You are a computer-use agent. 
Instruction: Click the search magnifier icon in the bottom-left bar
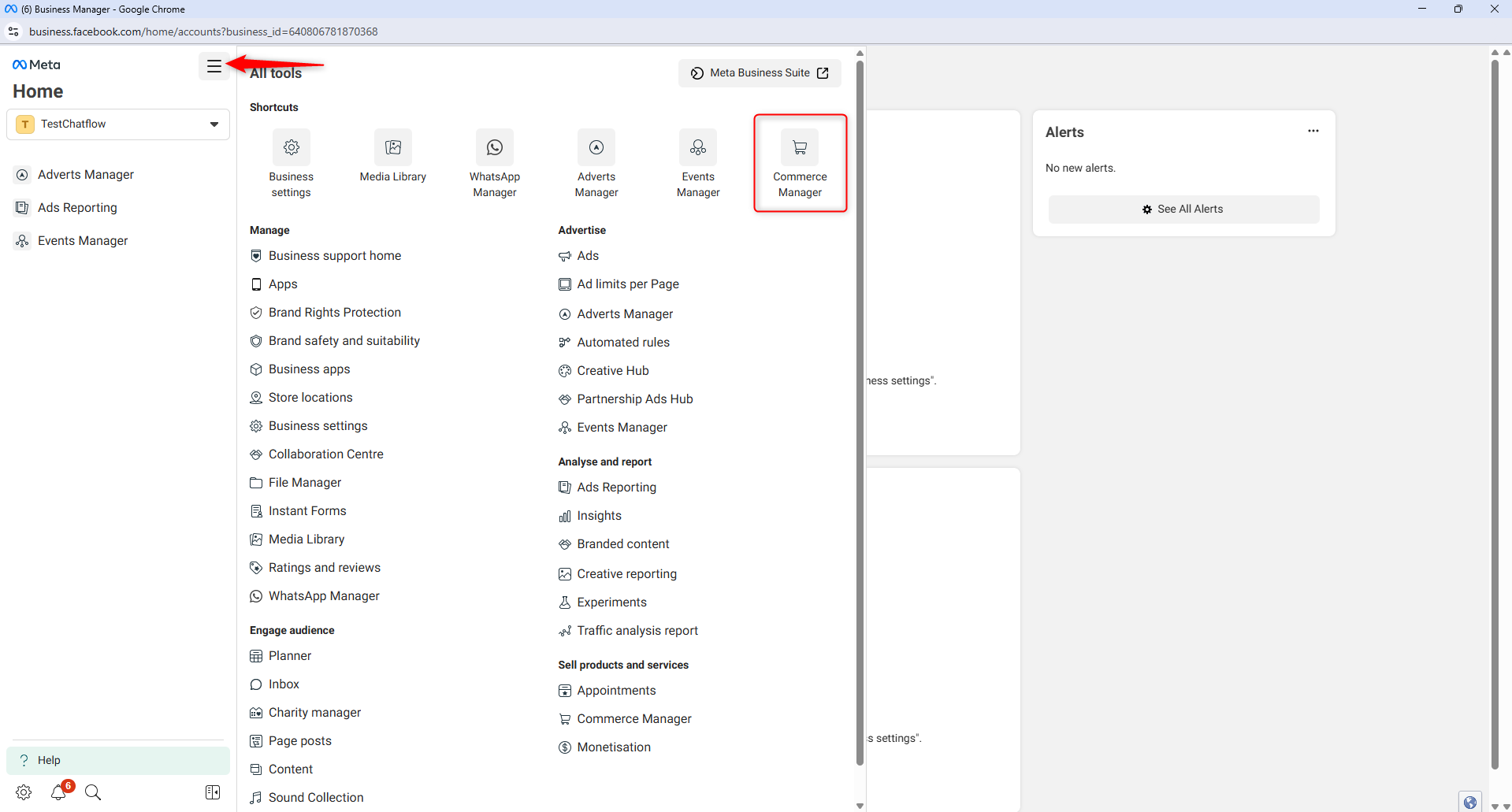(93, 792)
